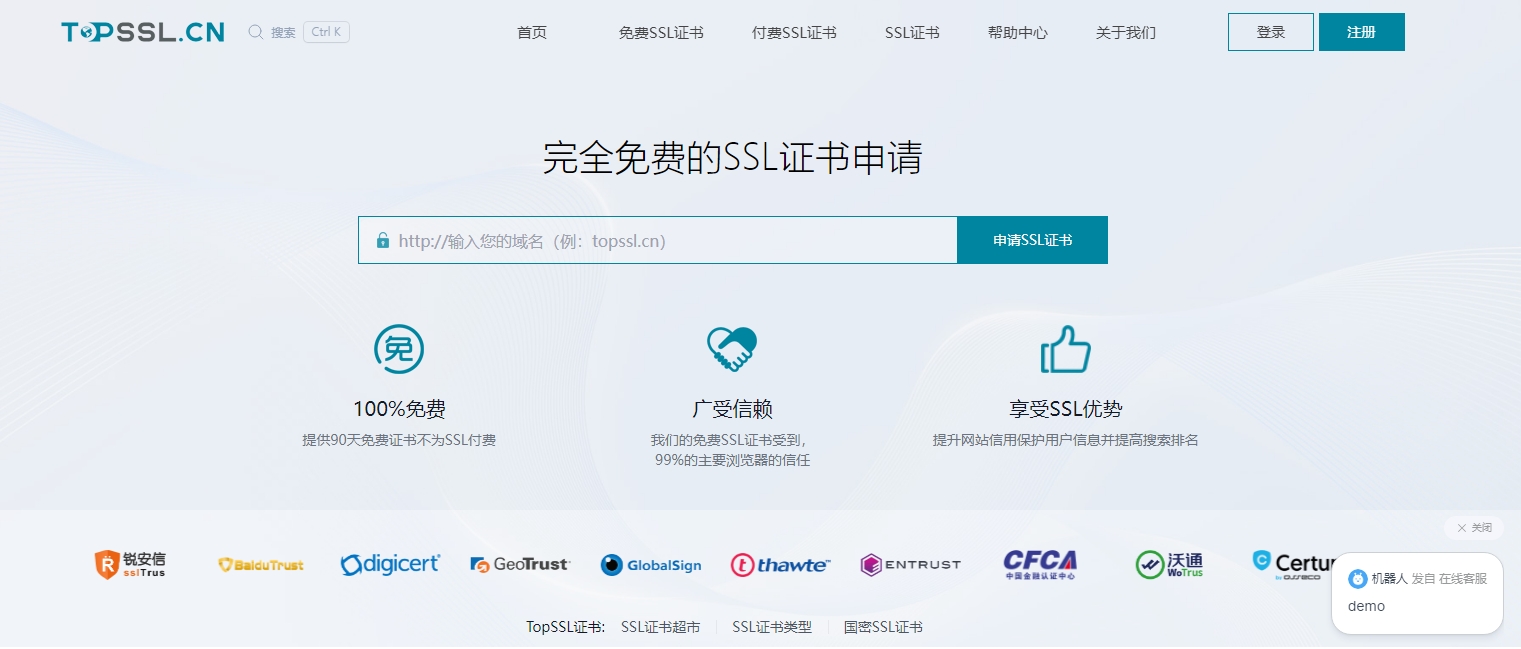Image resolution: width=1521 pixels, height=649 pixels.
Task: Click the 沃通 WoTrus partner logo
Action: click(1169, 564)
